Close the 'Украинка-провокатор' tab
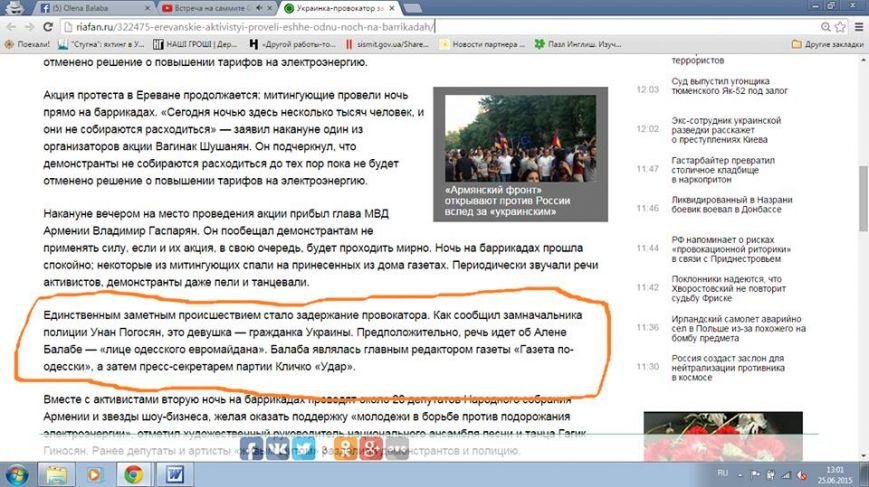This screenshot has width=869, height=487. coord(392,8)
